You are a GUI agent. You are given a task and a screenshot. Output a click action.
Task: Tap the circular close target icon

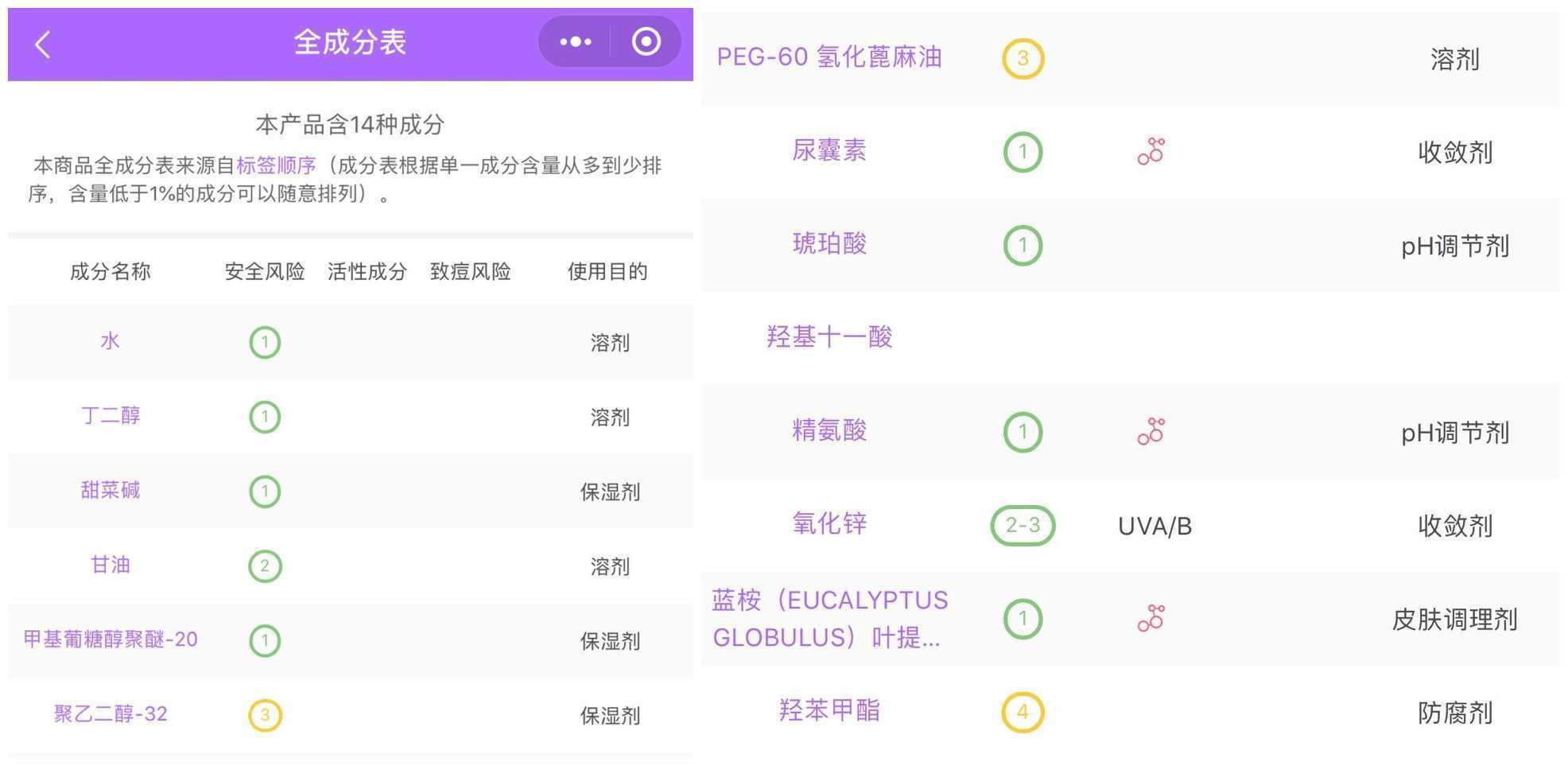[x=646, y=42]
